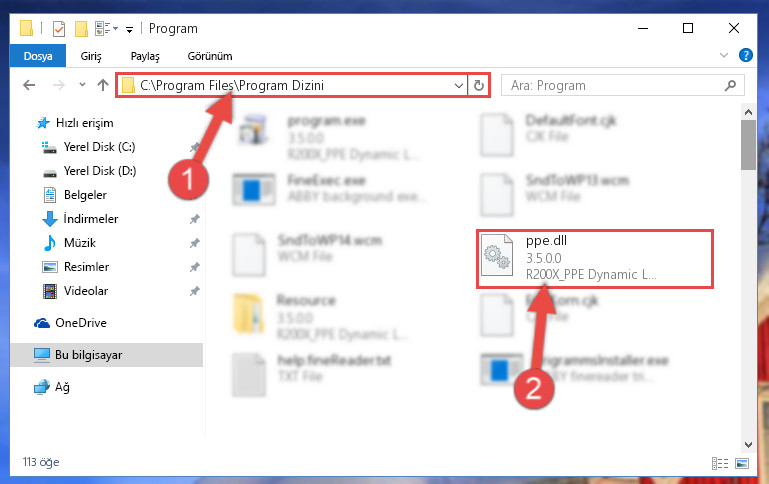Click the pin icon next to Müzik
This screenshot has width=769, height=484.
pos(195,243)
